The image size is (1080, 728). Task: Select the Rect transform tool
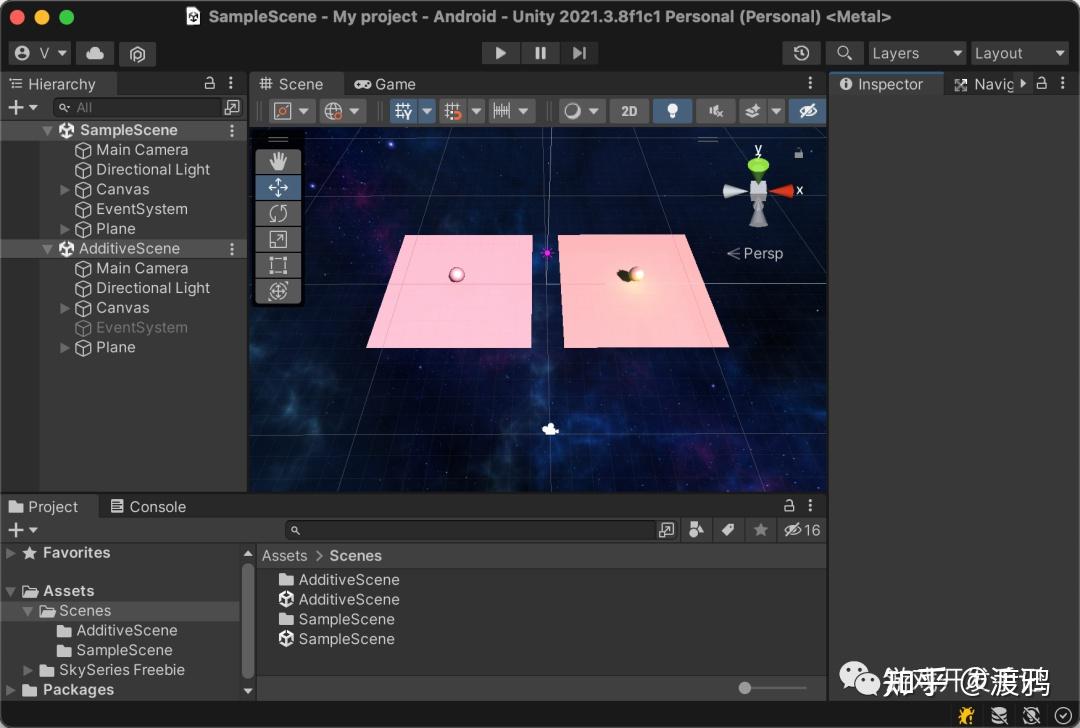[278, 265]
